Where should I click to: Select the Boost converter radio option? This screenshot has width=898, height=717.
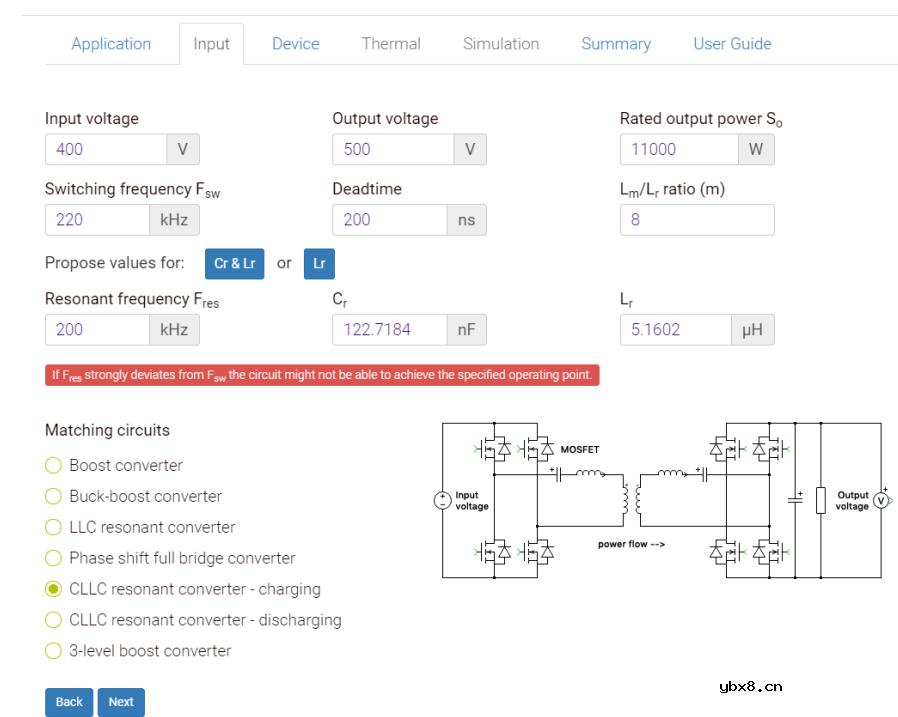(54, 465)
